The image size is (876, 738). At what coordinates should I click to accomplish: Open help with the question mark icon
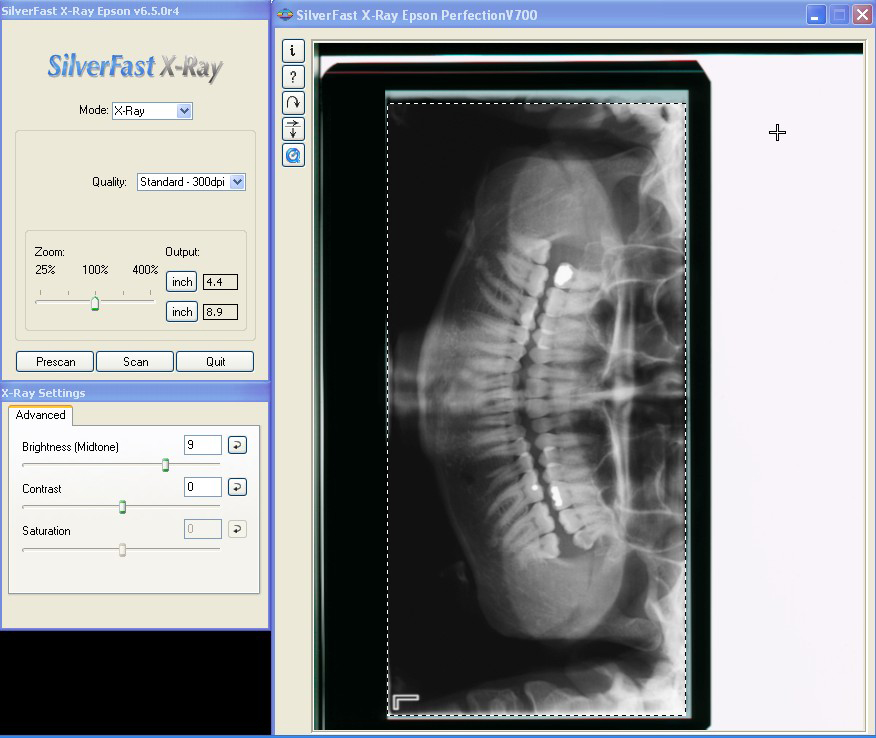click(293, 77)
